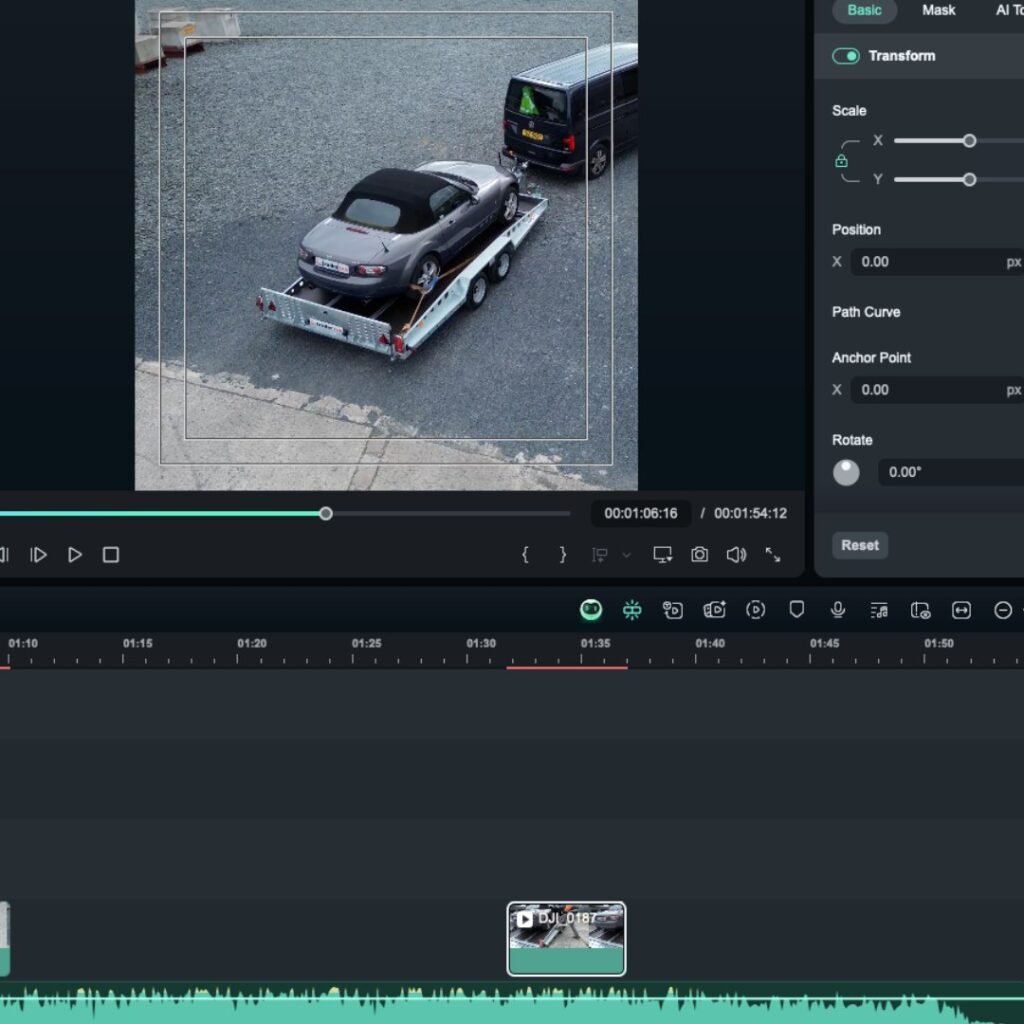Click the green AI assistant robot icon

click(591, 610)
